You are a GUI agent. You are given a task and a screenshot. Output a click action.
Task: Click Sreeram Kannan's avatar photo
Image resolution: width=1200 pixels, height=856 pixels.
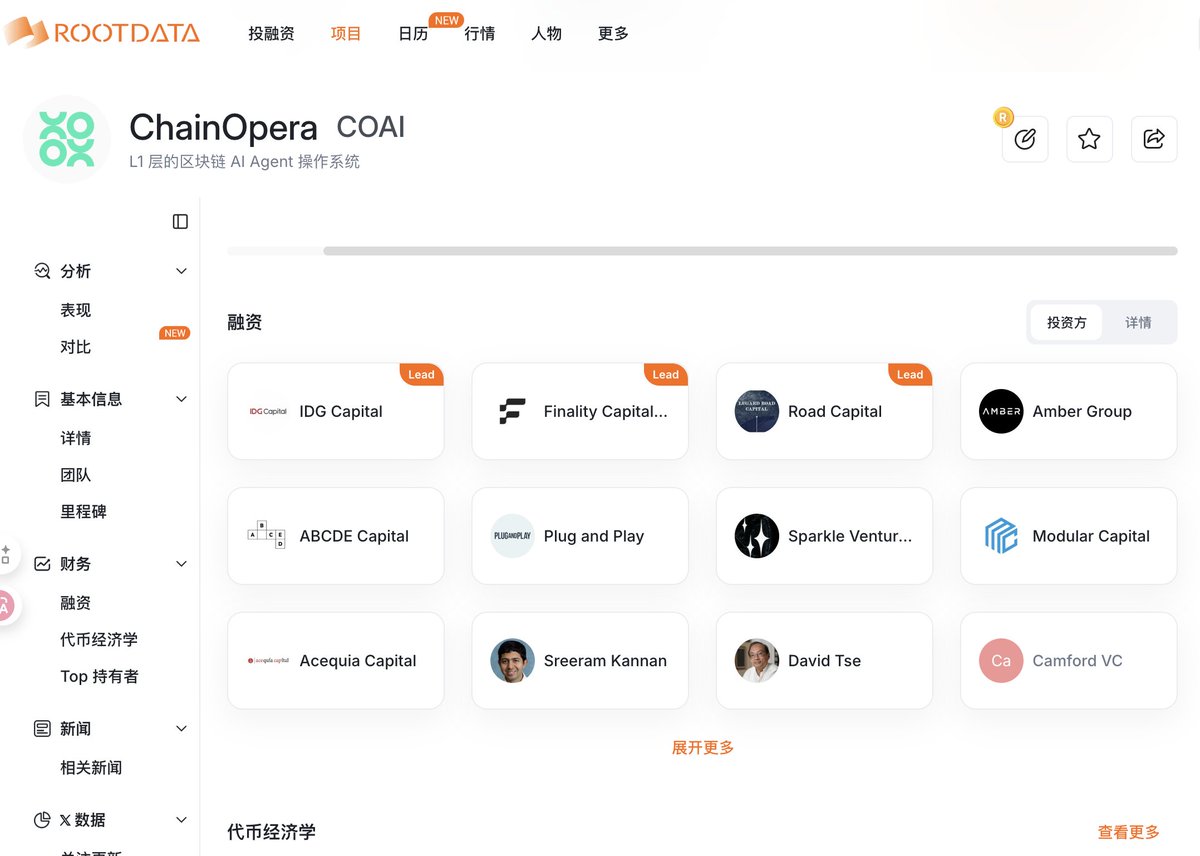[513, 661]
